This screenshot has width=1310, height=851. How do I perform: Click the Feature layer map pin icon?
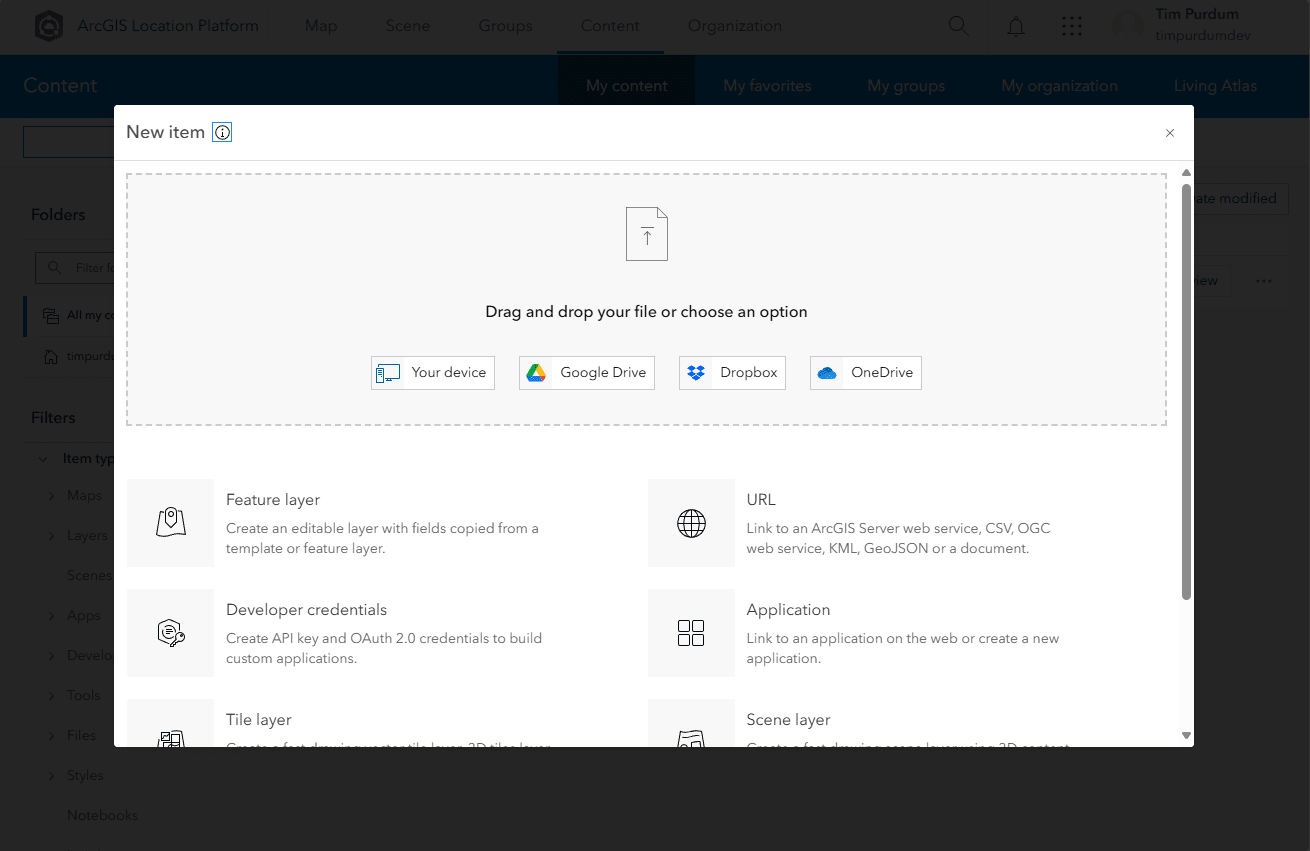click(171, 523)
